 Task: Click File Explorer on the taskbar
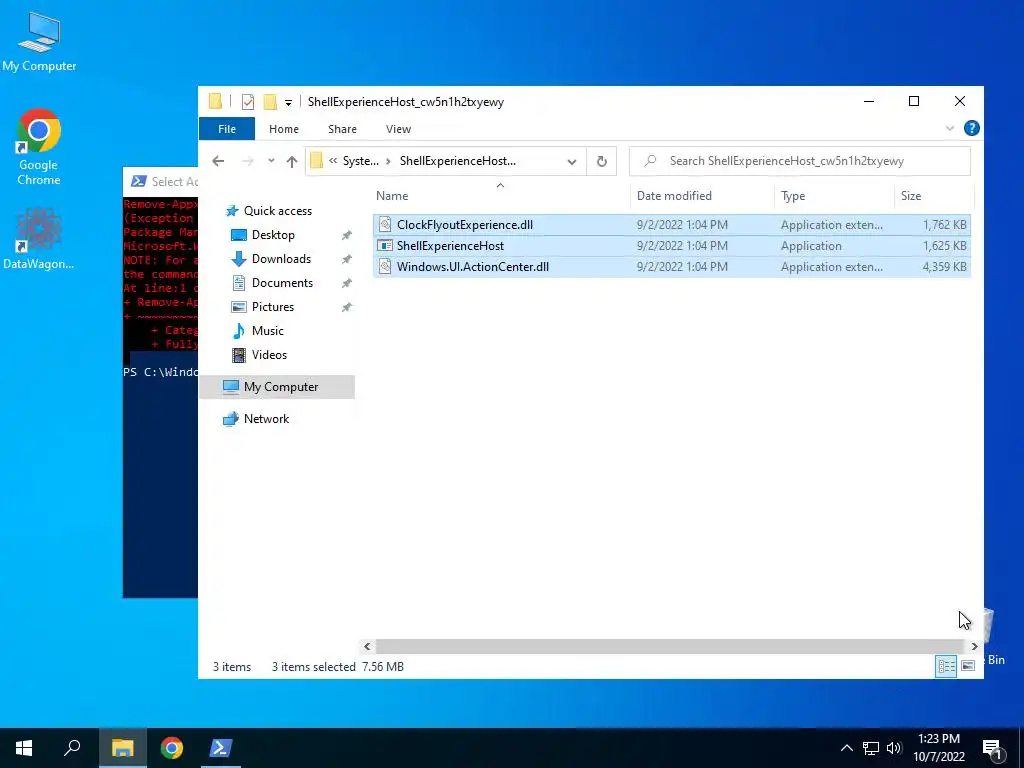[123, 748]
